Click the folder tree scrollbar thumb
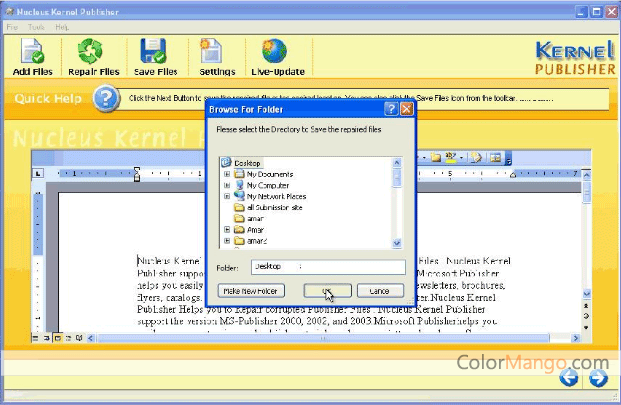 (x=397, y=177)
